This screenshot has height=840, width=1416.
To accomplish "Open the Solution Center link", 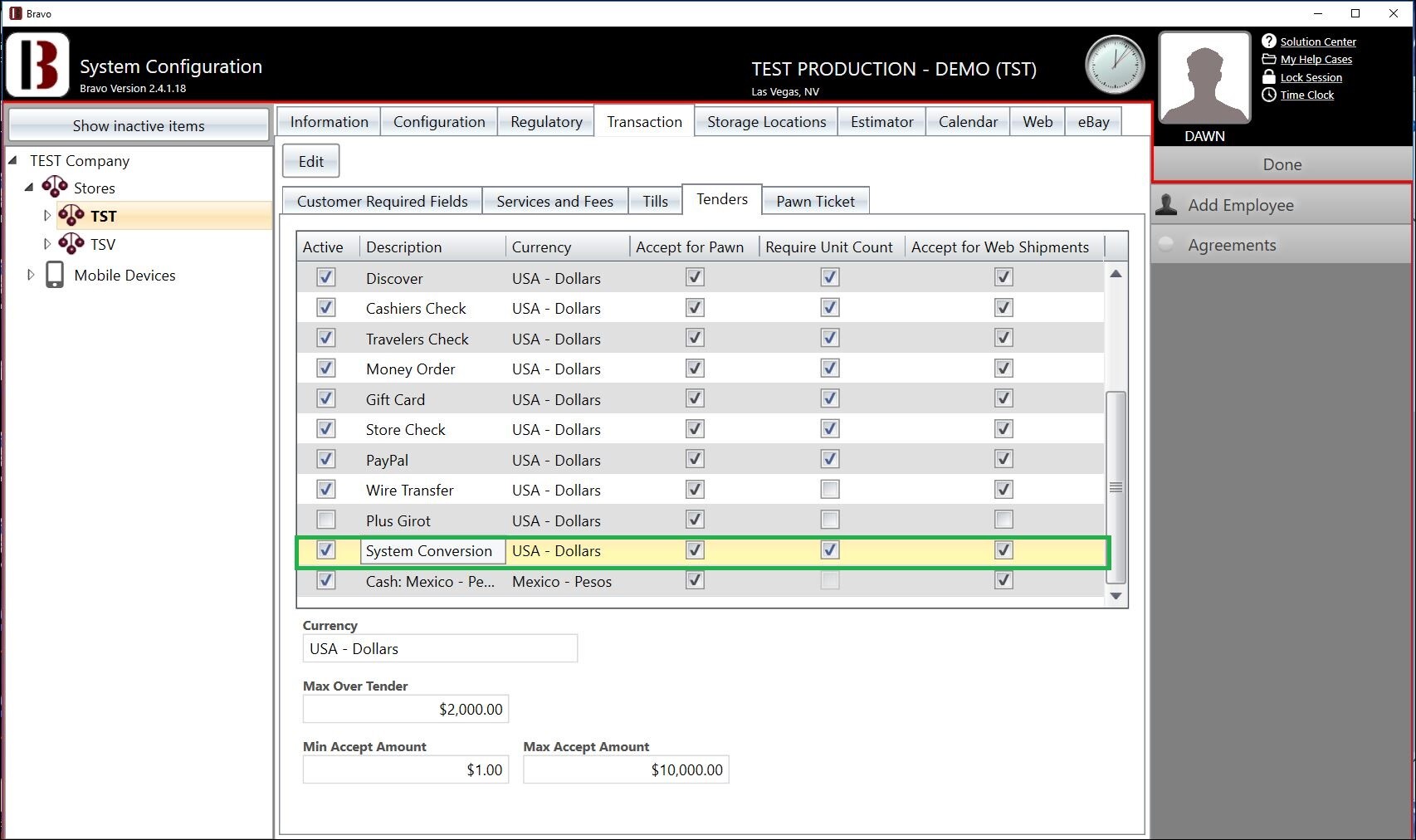I will [1318, 42].
